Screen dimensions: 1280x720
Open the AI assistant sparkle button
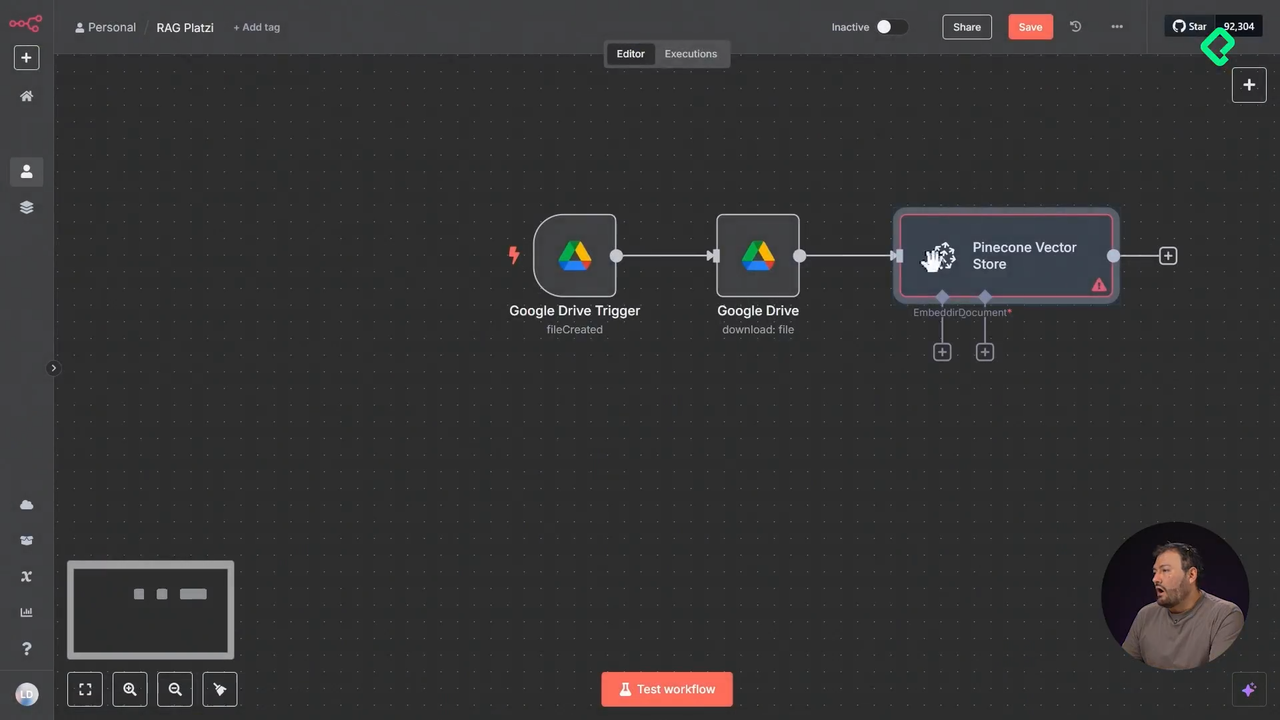(x=1248, y=689)
